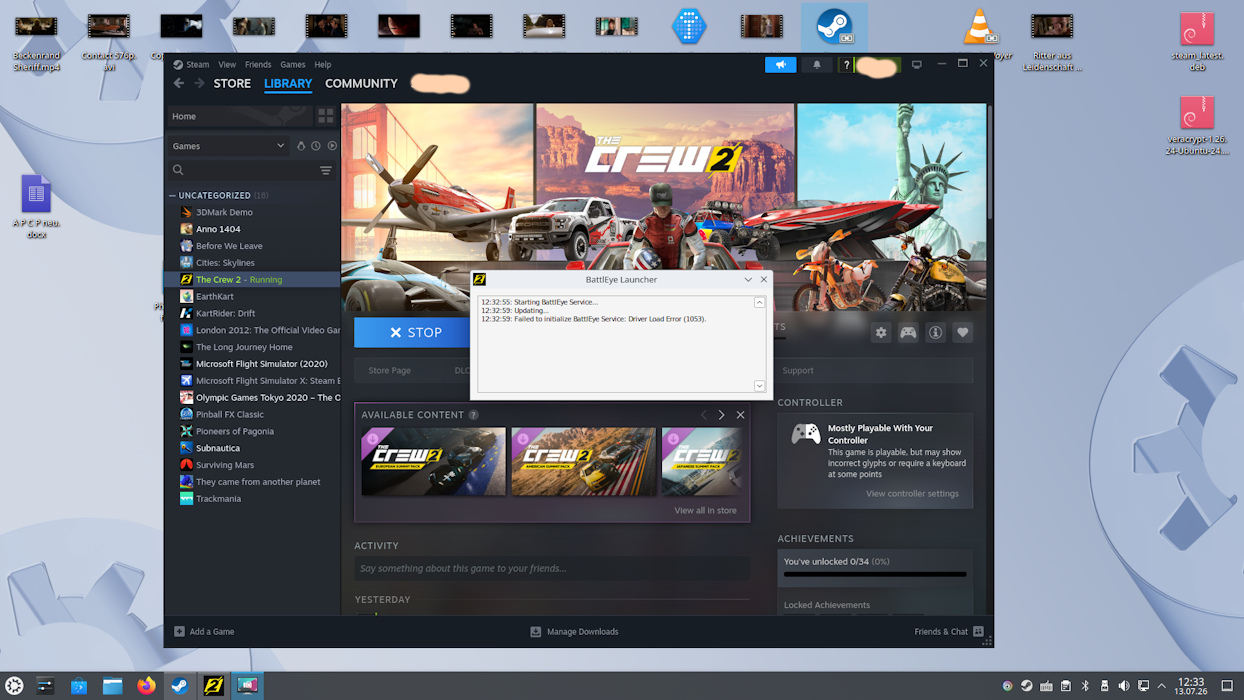Open controller layout for The Crew 2

coord(908,333)
